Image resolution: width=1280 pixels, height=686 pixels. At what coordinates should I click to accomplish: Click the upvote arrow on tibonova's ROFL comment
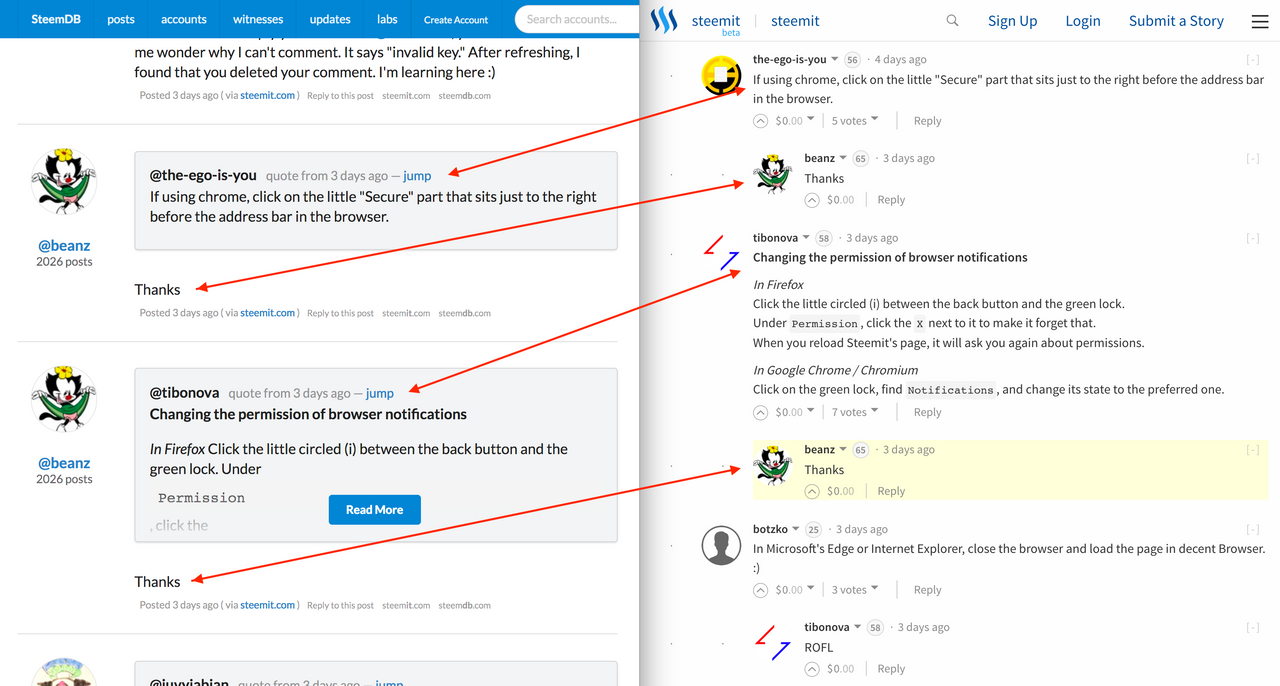(x=811, y=668)
